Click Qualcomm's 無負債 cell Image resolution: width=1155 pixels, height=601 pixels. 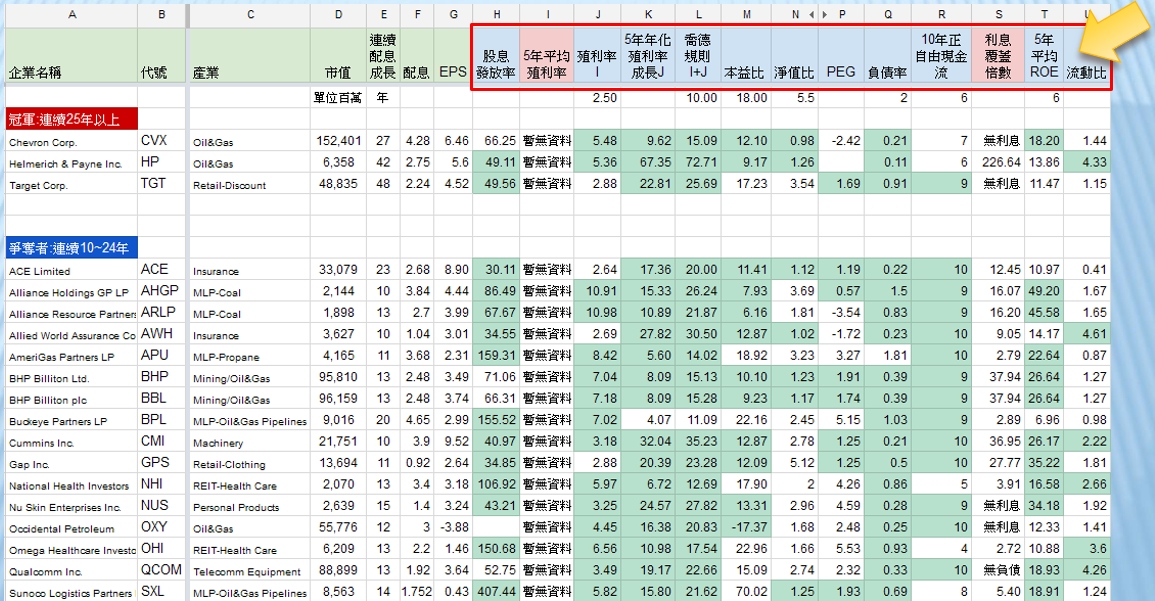click(x=998, y=570)
